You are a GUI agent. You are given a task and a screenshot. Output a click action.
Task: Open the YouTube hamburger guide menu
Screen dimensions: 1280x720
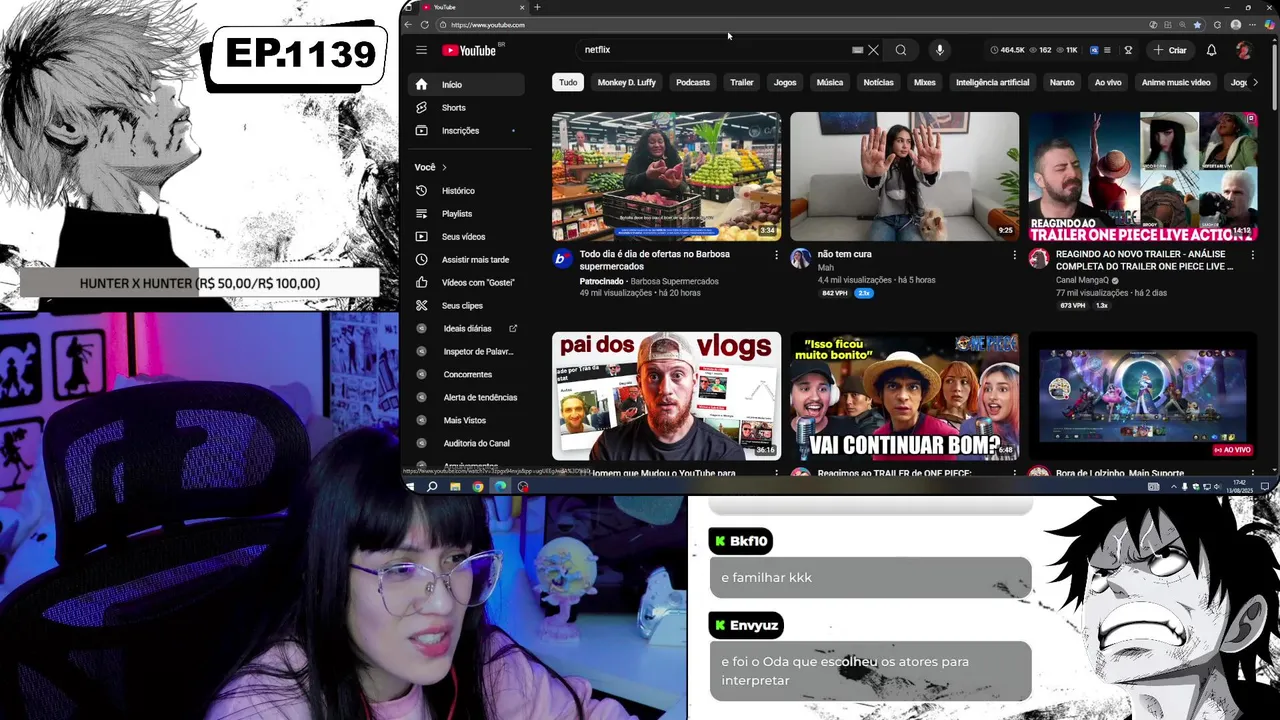click(x=421, y=50)
